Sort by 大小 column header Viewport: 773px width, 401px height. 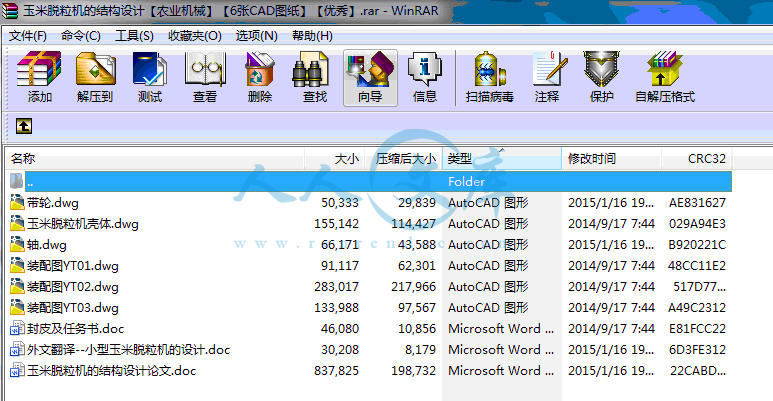(x=335, y=158)
